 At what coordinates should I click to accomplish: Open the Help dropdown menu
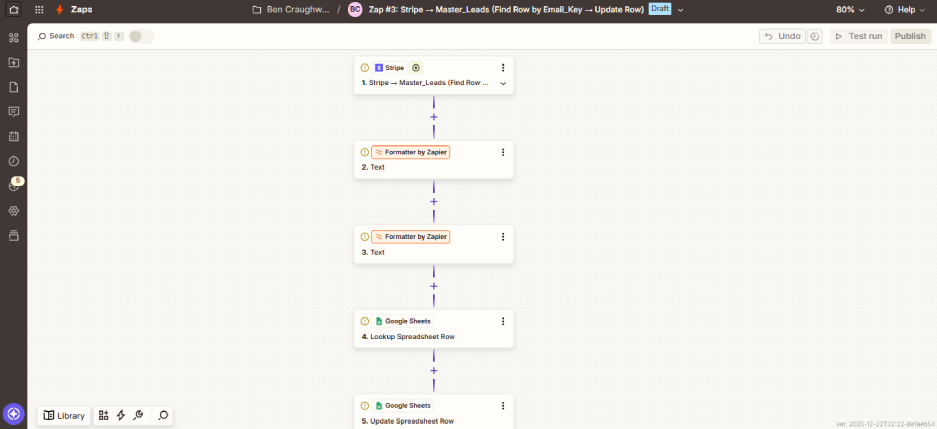904,9
